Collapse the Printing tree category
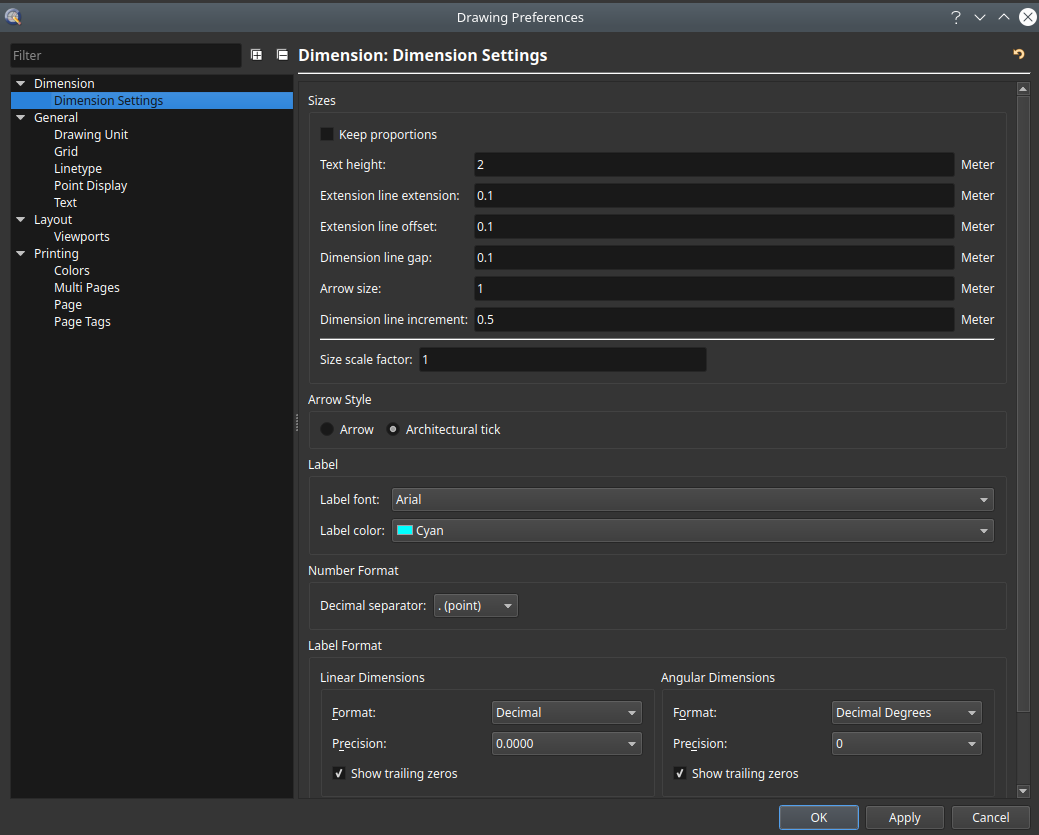 pos(21,253)
